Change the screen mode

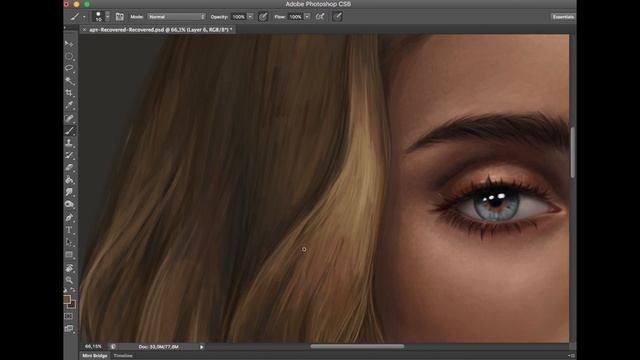(x=69, y=328)
